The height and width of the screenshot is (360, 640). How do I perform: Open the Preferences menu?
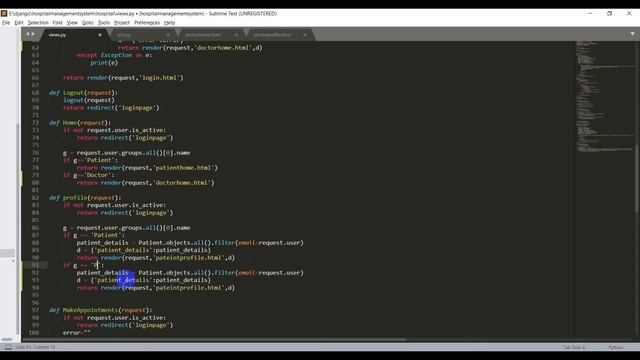click(x=147, y=22)
